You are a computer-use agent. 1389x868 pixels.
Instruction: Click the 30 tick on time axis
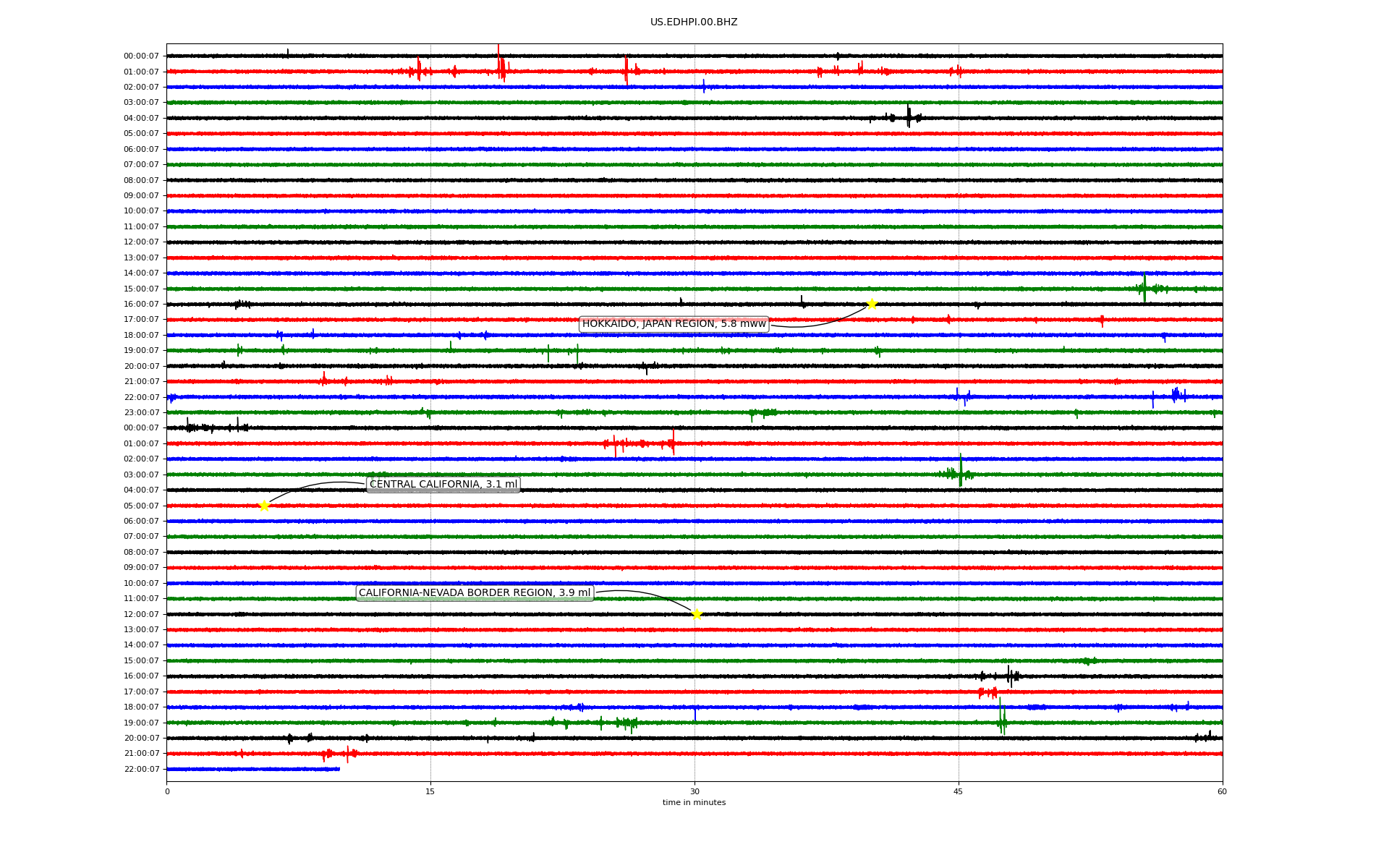click(x=694, y=791)
